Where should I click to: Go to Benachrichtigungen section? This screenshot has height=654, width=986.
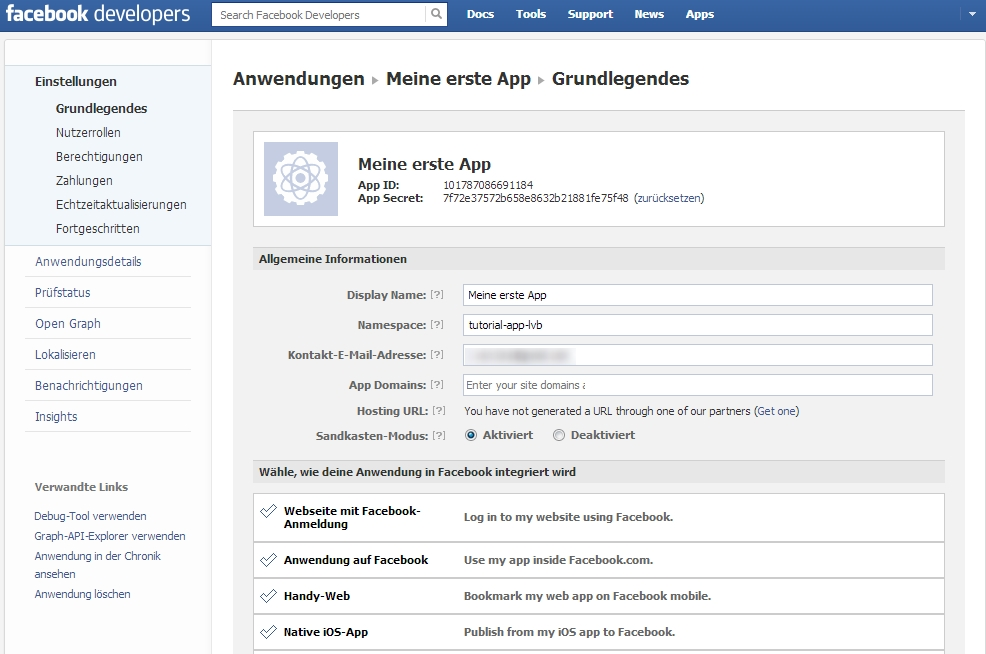click(x=89, y=385)
